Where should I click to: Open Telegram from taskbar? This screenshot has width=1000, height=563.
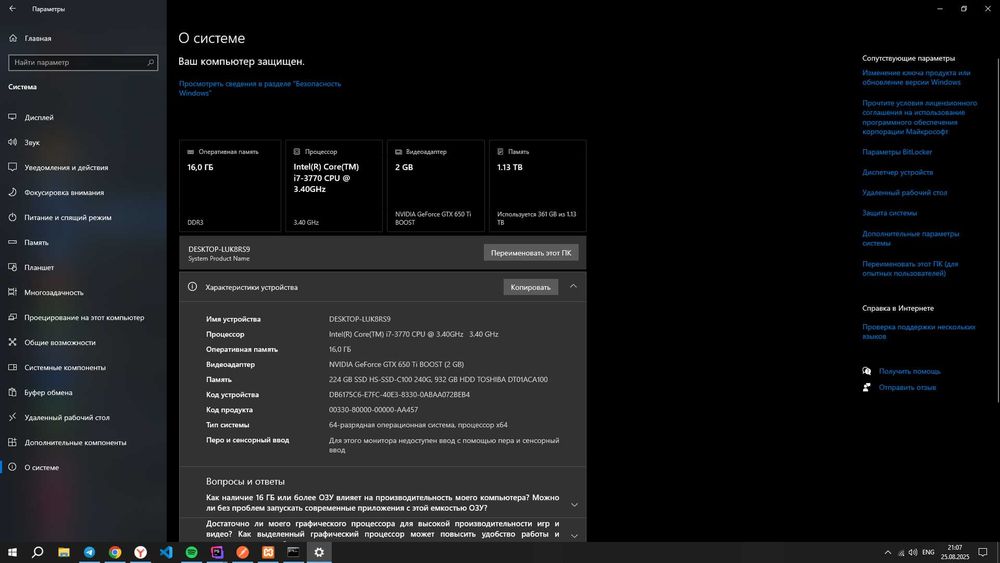[x=89, y=552]
